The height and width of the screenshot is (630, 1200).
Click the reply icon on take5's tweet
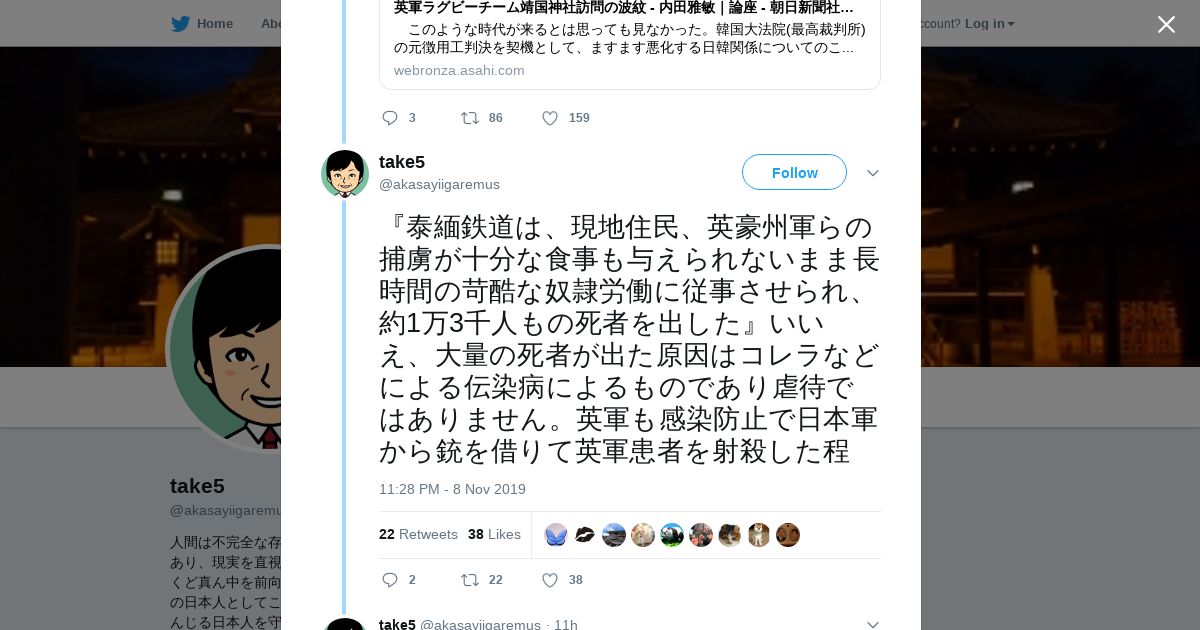pyautogui.click(x=390, y=580)
